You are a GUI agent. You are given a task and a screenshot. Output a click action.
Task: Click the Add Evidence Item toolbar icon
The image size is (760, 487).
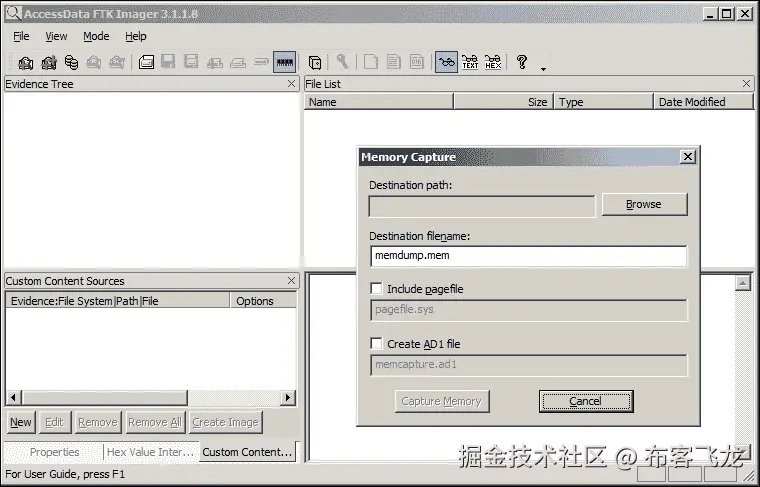(x=26, y=62)
